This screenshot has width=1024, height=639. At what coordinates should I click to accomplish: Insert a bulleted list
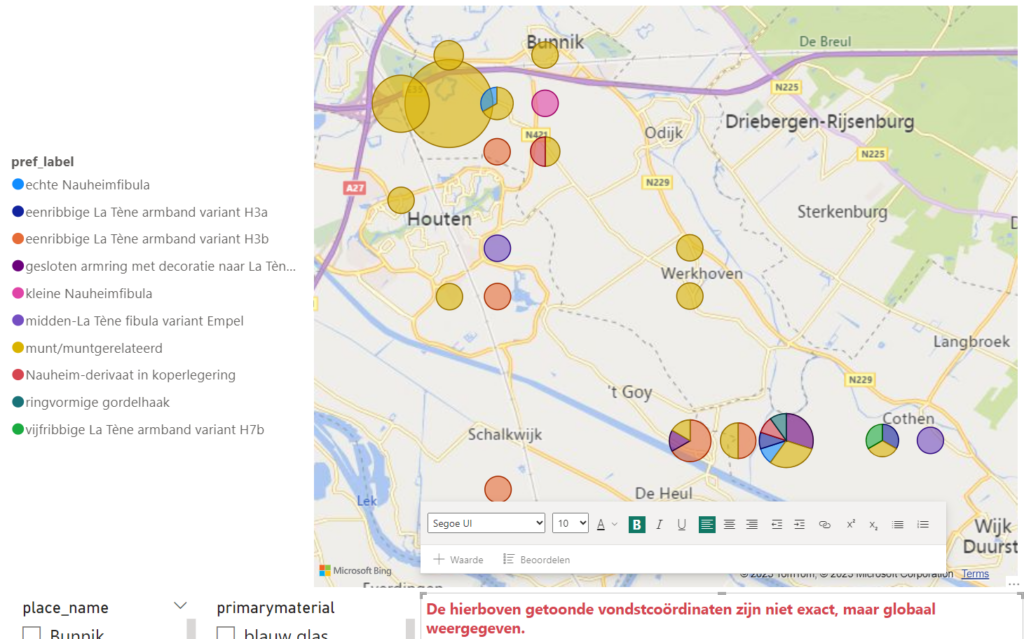point(898,524)
